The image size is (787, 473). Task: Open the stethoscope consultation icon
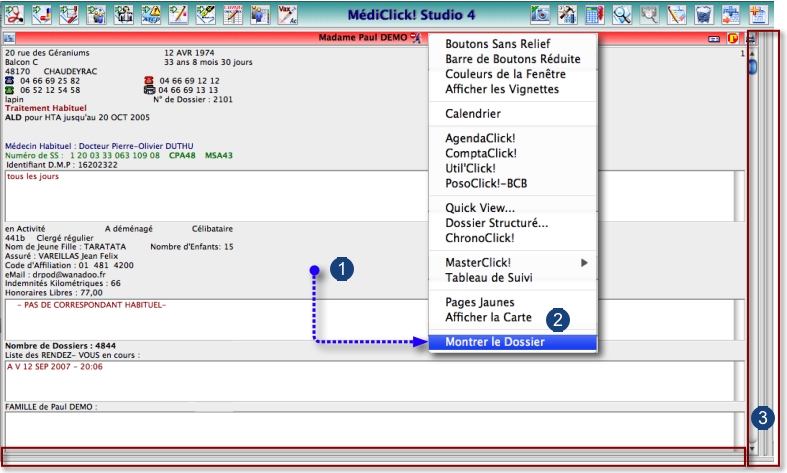coord(15,15)
